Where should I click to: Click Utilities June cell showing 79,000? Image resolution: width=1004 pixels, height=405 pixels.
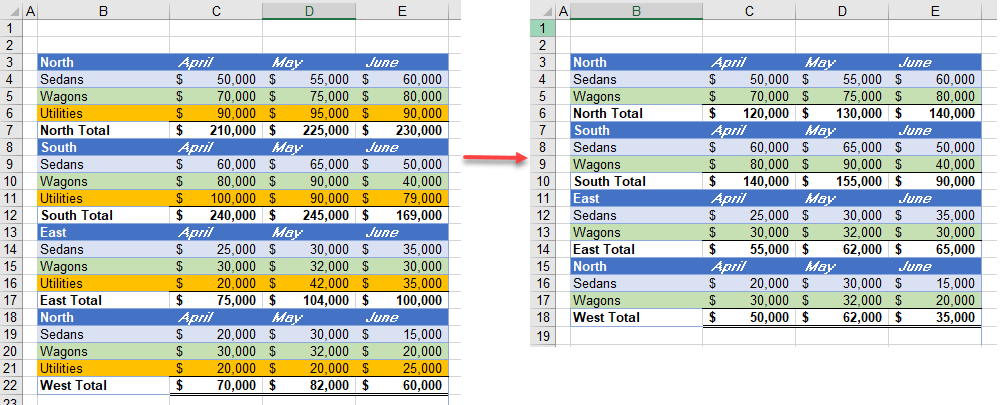(401, 198)
